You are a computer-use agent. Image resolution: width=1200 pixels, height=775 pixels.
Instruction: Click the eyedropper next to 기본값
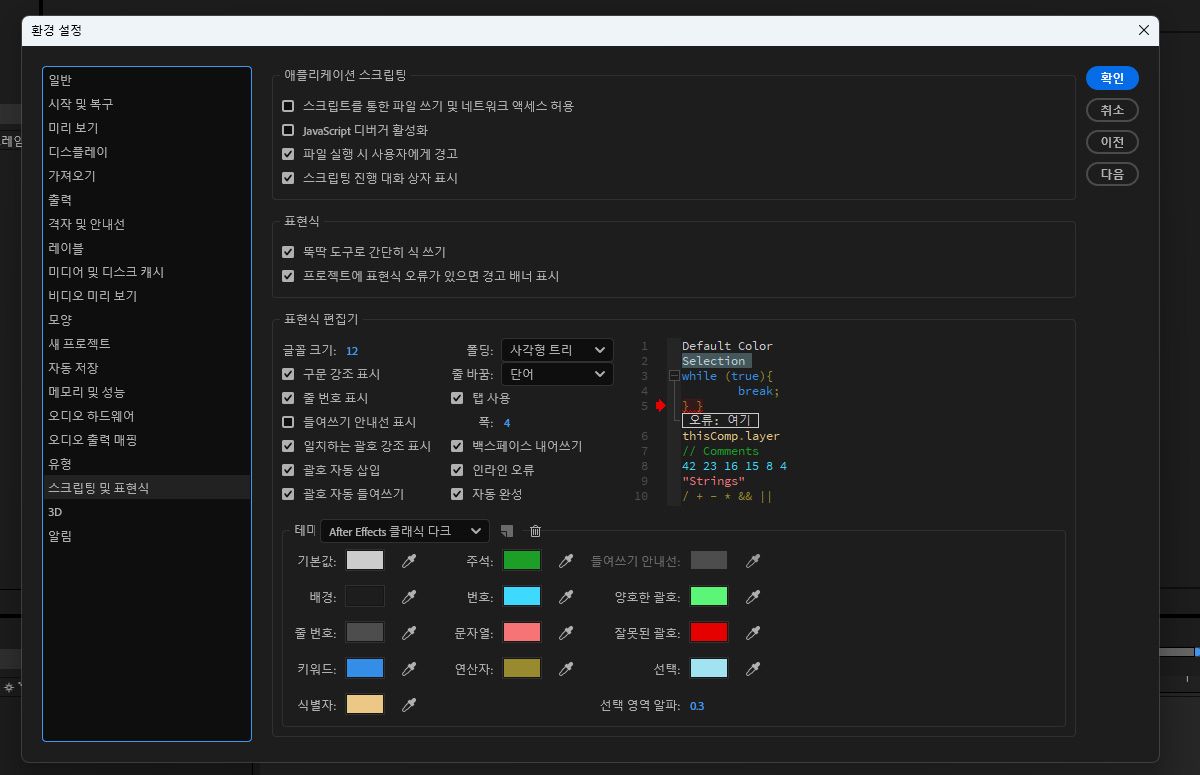click(409, 560)
